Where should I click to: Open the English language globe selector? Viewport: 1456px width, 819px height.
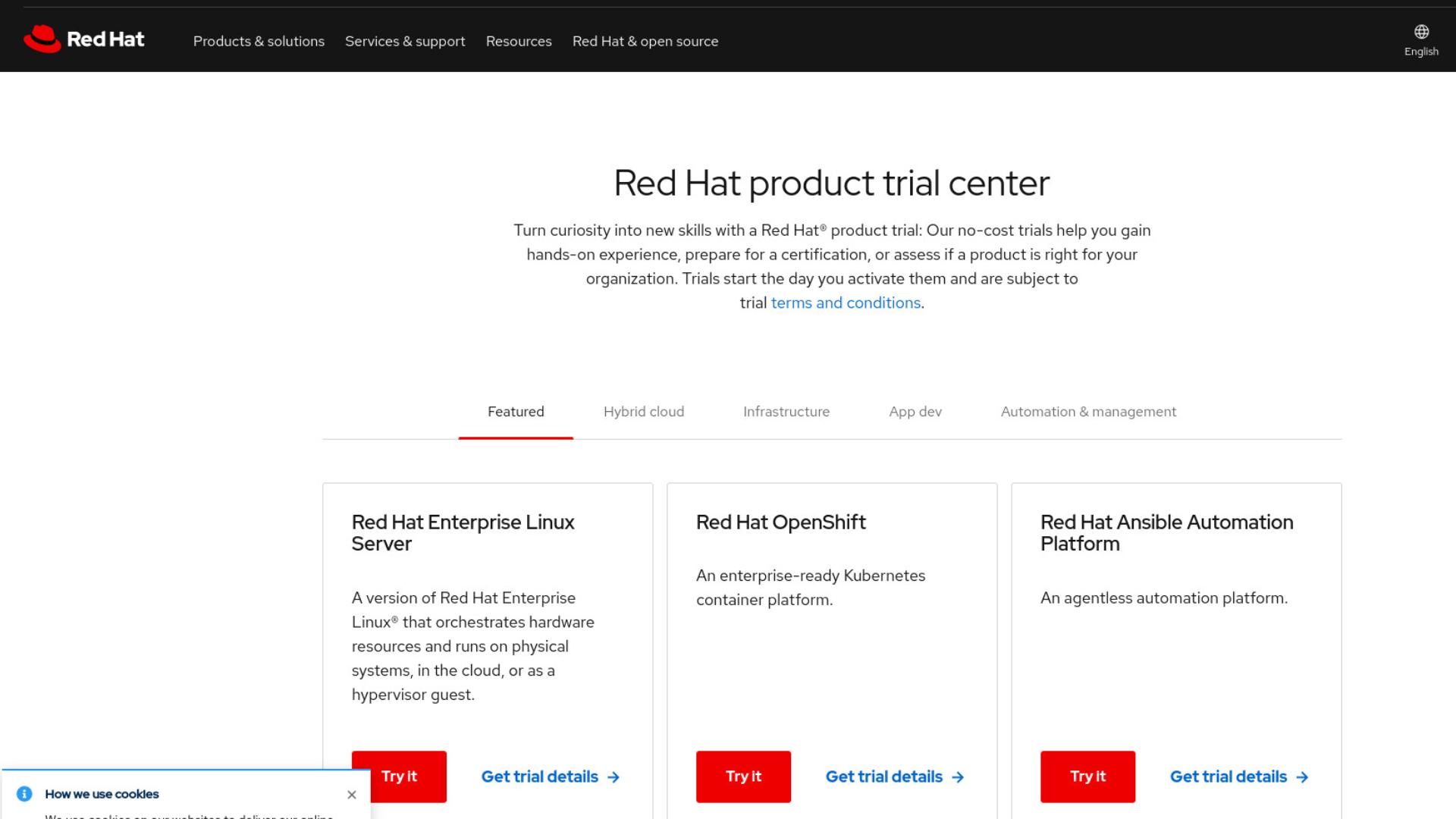click(1421, 40)
